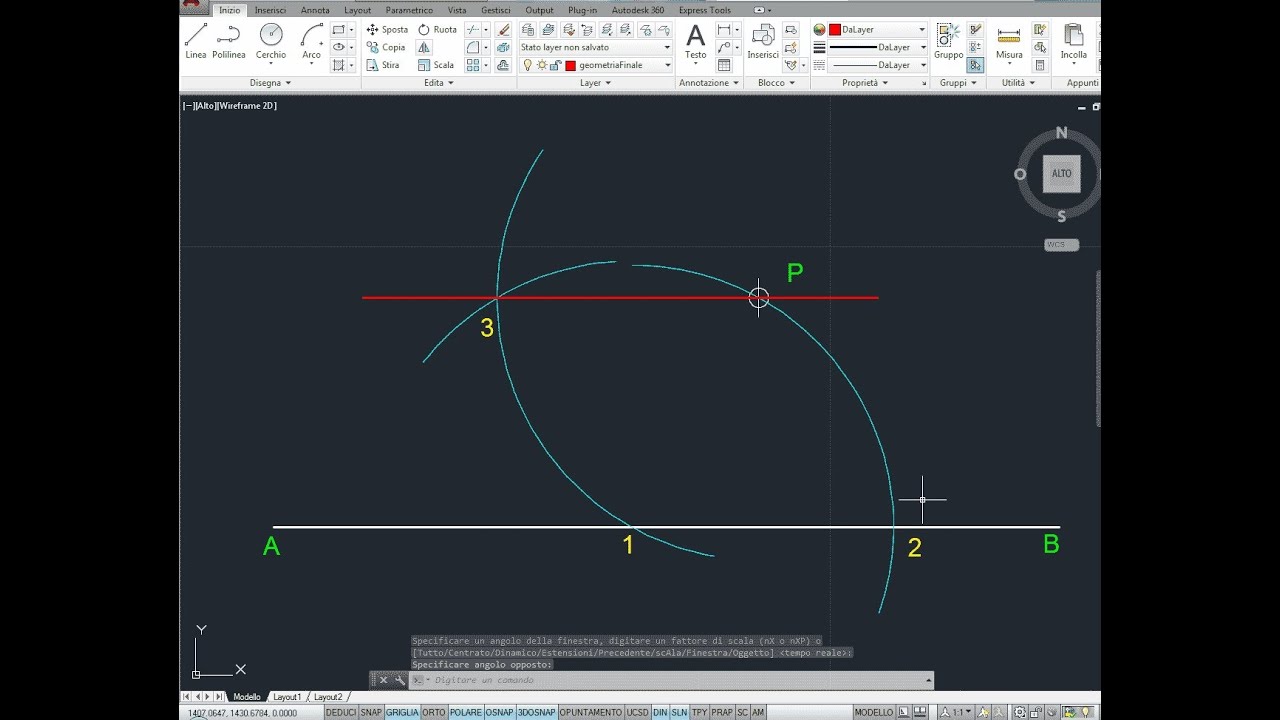Activate the Stira stretch tool

[383, 65]
